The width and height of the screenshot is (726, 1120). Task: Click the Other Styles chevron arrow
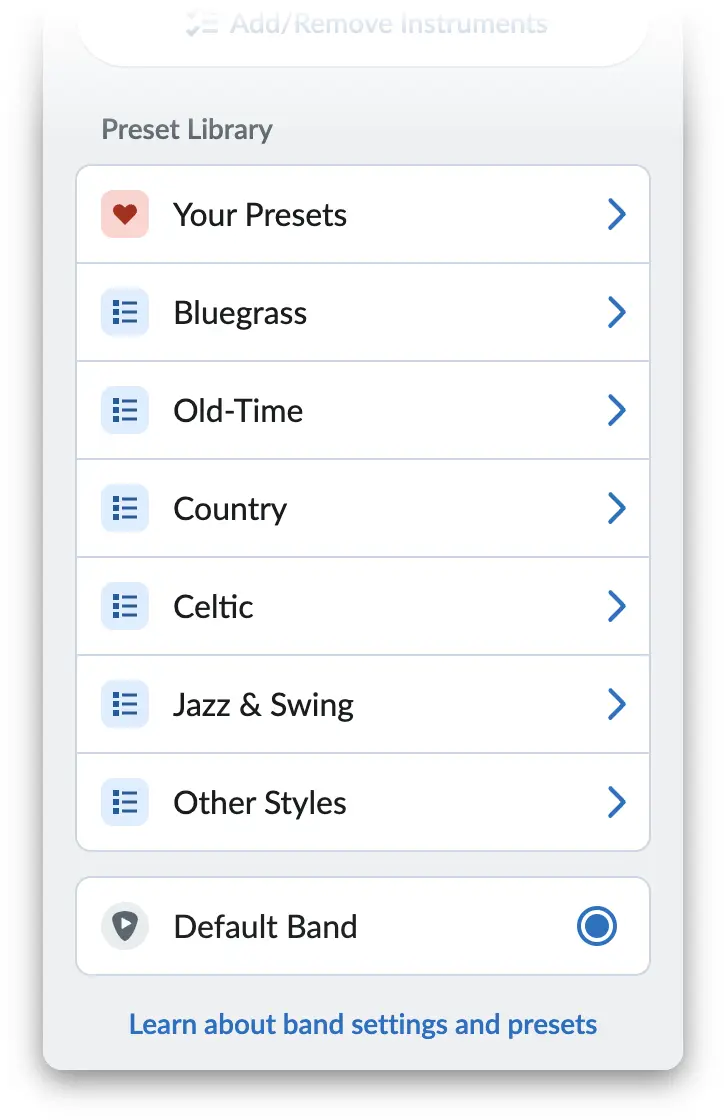click(617, 803)
